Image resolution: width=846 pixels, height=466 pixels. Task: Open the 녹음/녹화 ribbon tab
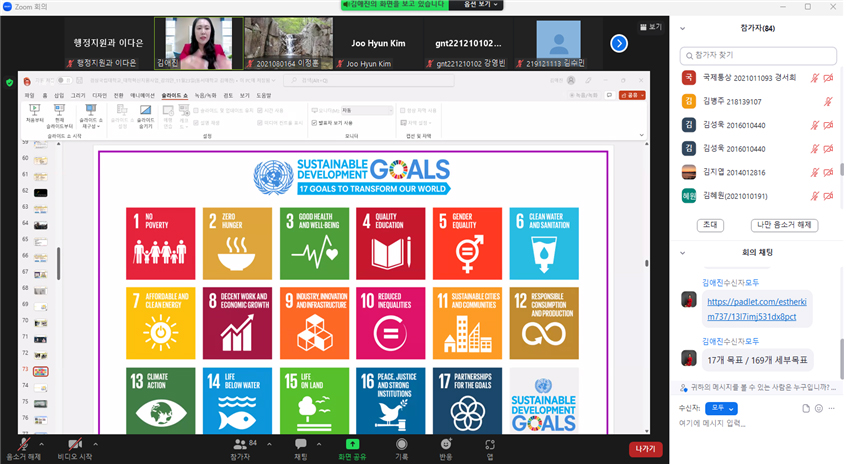pyautogui.click(x=206, y=95)
